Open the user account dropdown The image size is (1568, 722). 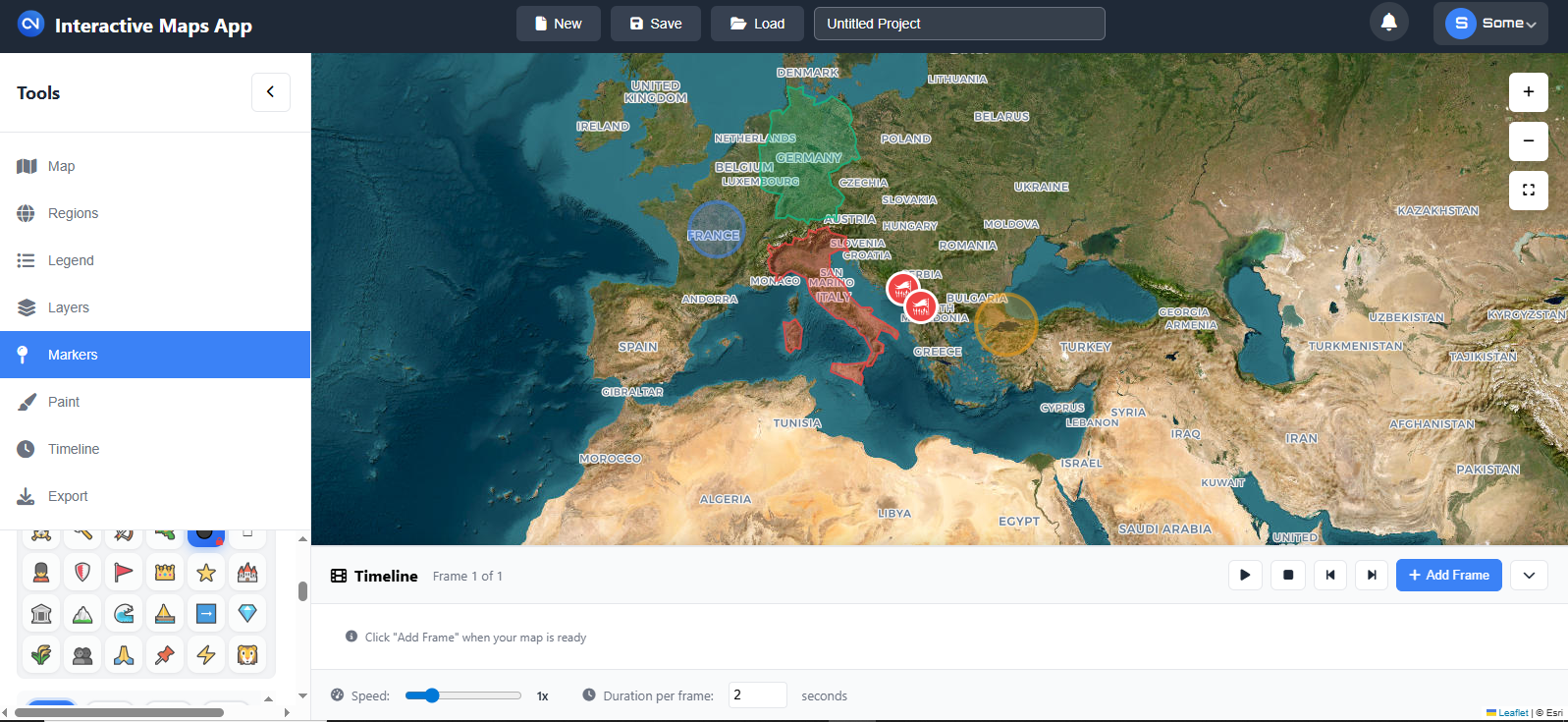coord(1489,24)
